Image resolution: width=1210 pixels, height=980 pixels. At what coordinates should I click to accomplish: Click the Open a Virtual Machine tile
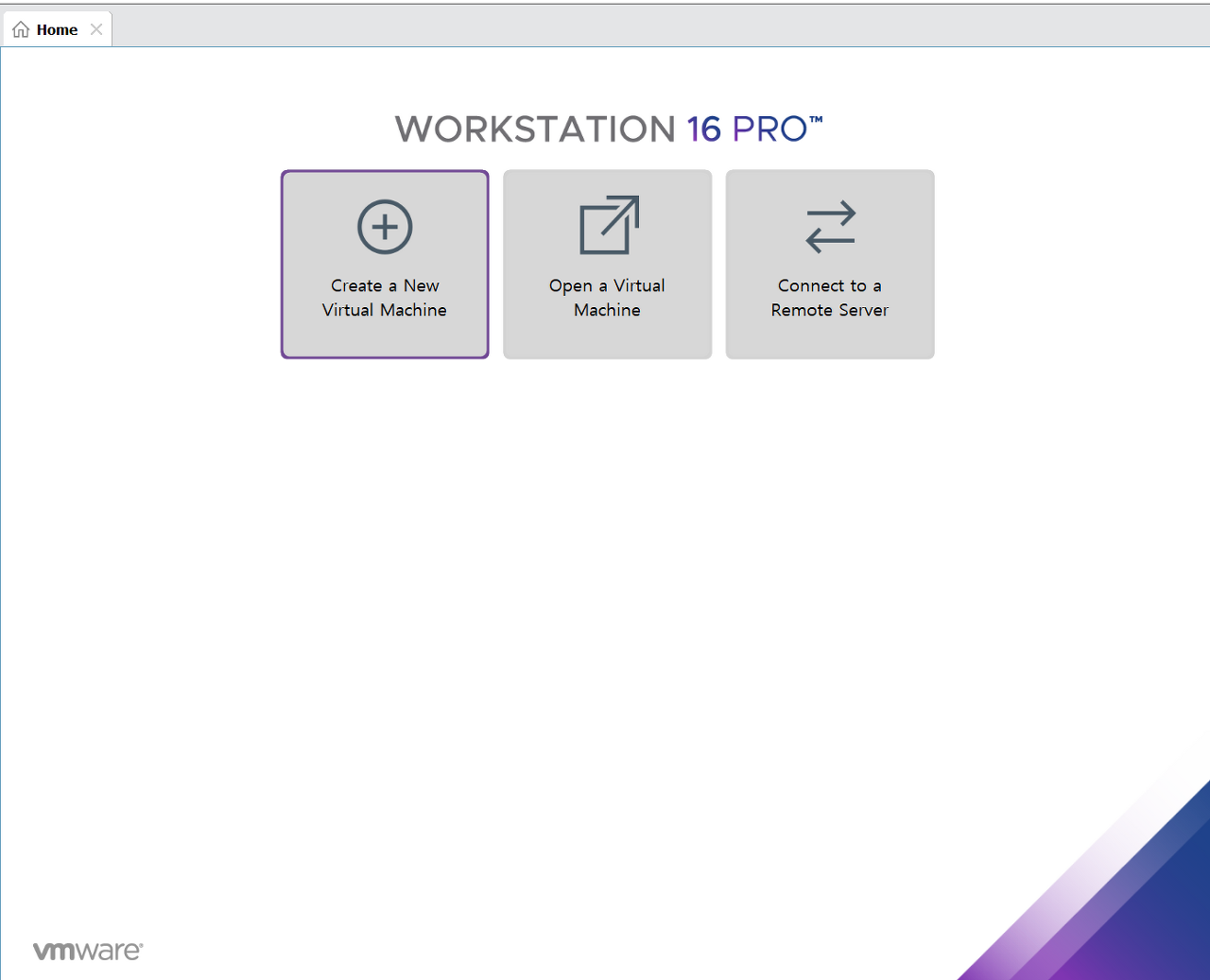click(608, 265)
